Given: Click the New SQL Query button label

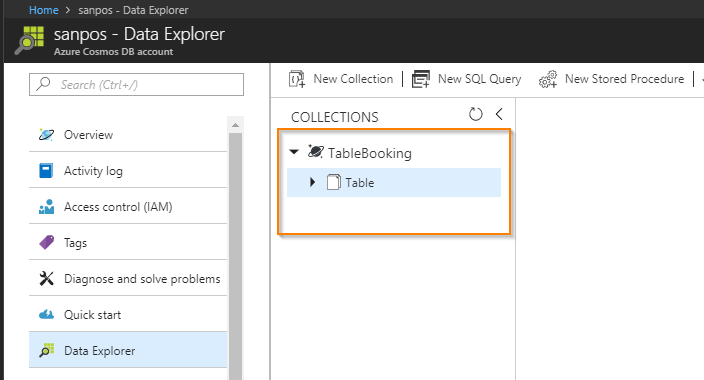Looking at the screenshot, I should [480, 79].
